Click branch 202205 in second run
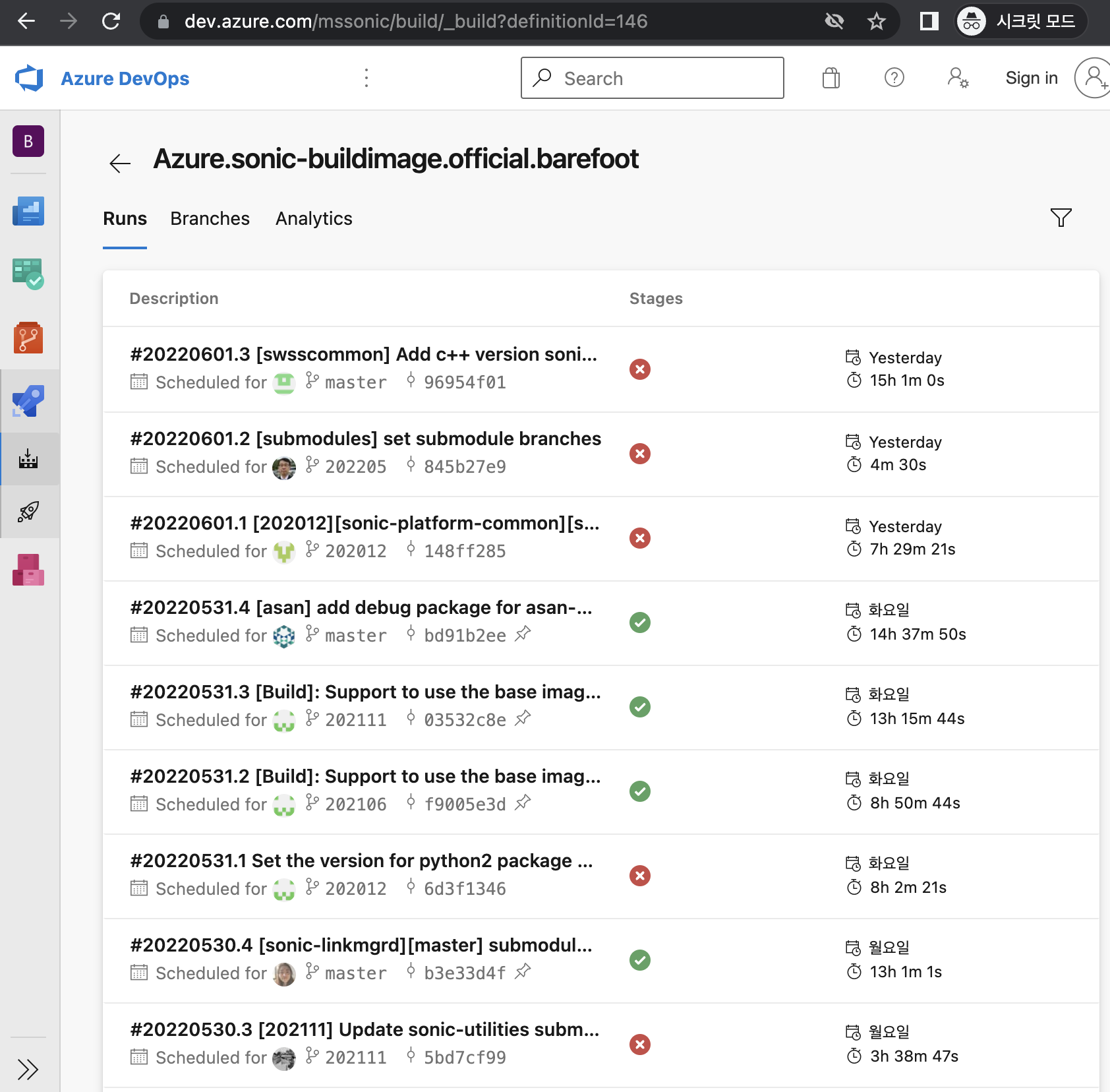 click(x=355, y=467)
